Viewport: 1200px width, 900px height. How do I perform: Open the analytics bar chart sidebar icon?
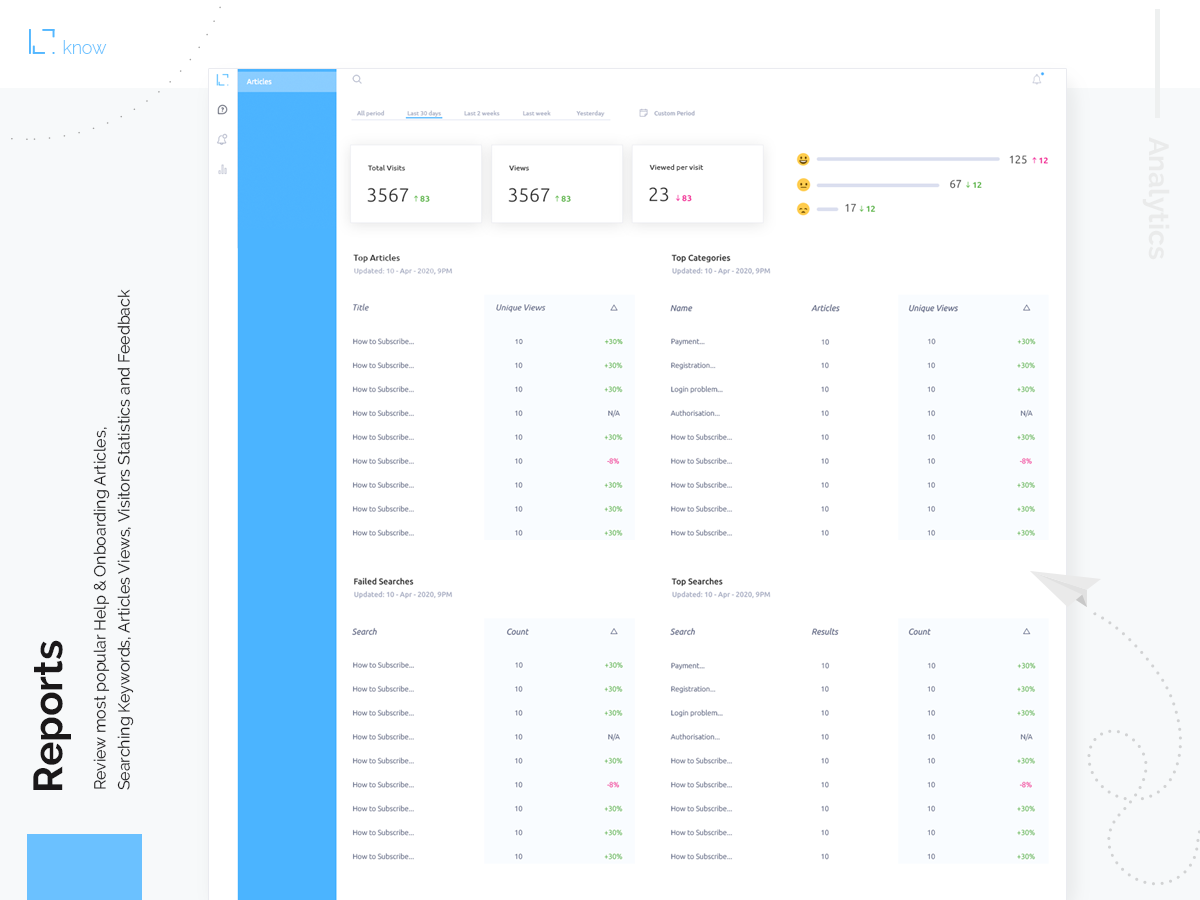[x=222, y=170]
